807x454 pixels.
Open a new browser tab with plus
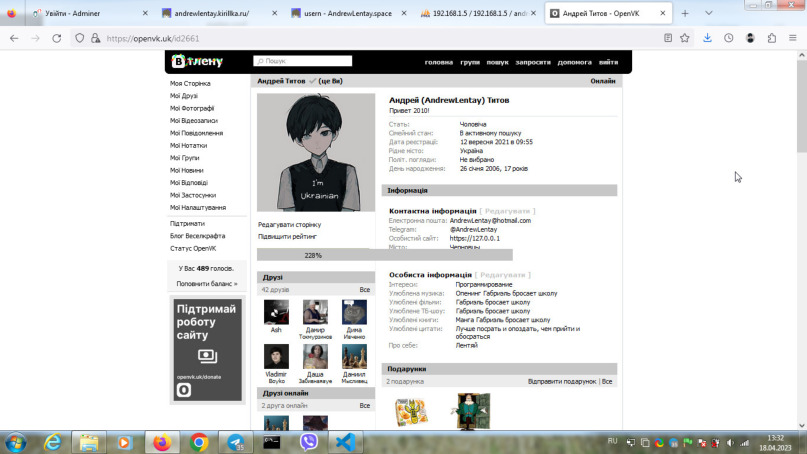pyautogui.click(x=685, y=13)
